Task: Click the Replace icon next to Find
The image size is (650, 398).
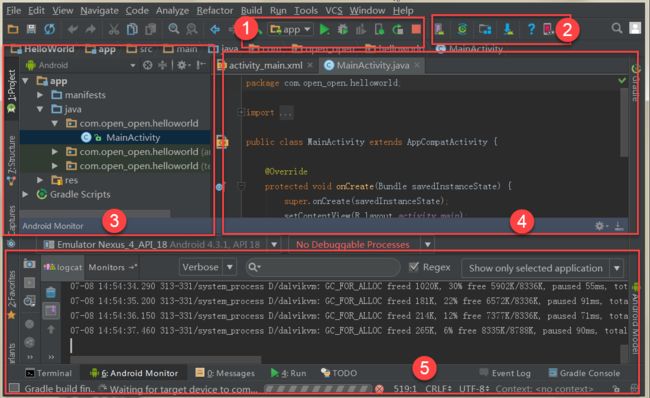Action: click(x=192, y=29)
